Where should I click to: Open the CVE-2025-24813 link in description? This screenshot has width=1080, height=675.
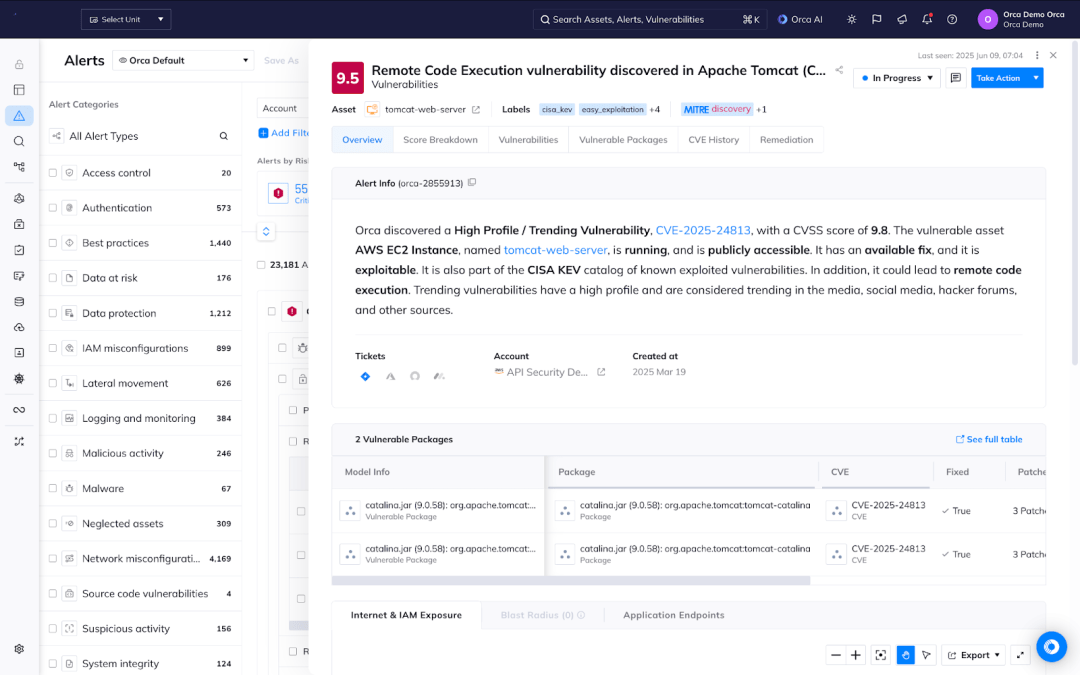[x=703, y=230]
